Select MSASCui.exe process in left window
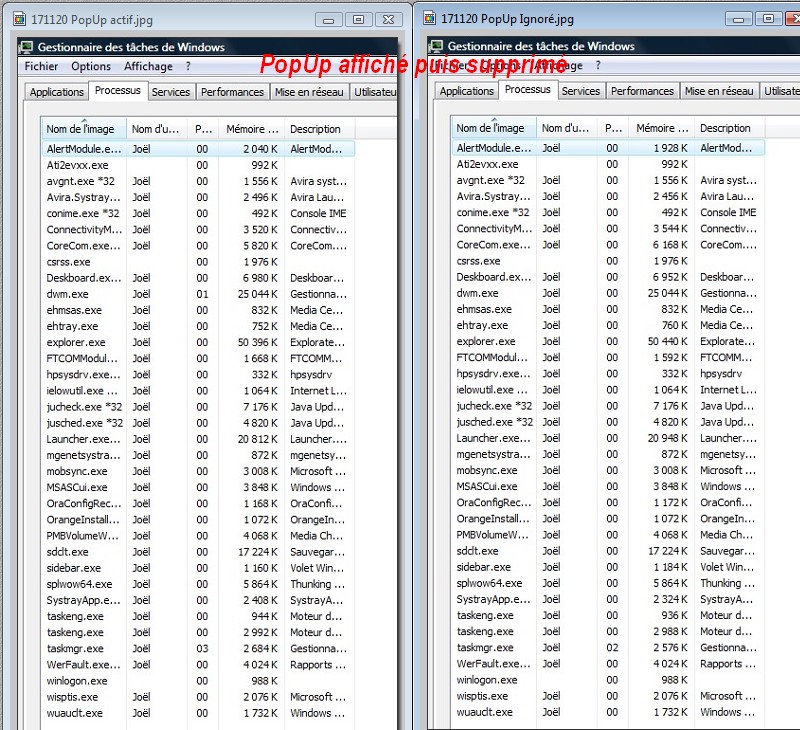 pyautogui.click(x=198, y=487)
